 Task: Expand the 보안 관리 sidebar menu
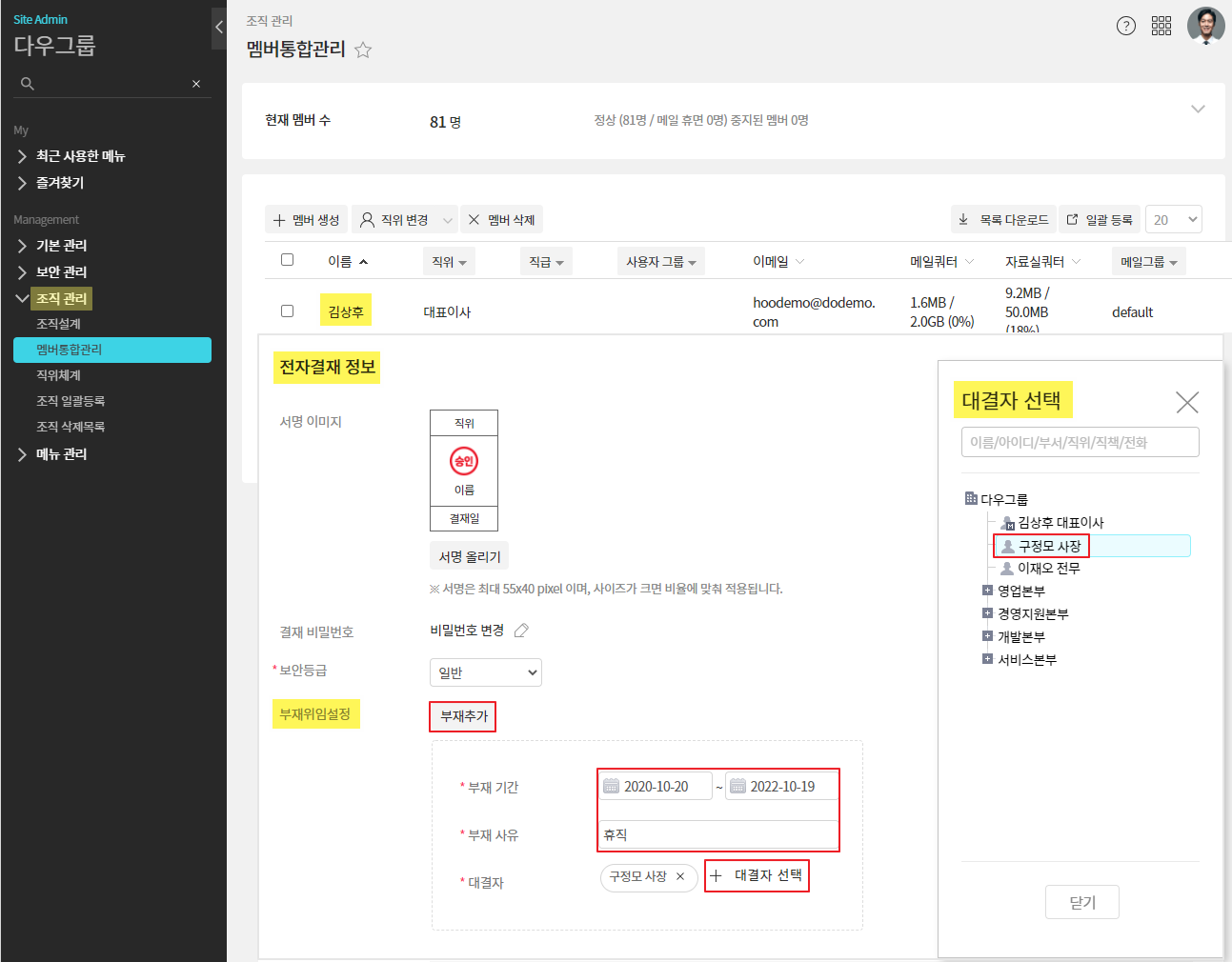click(61, 272)
